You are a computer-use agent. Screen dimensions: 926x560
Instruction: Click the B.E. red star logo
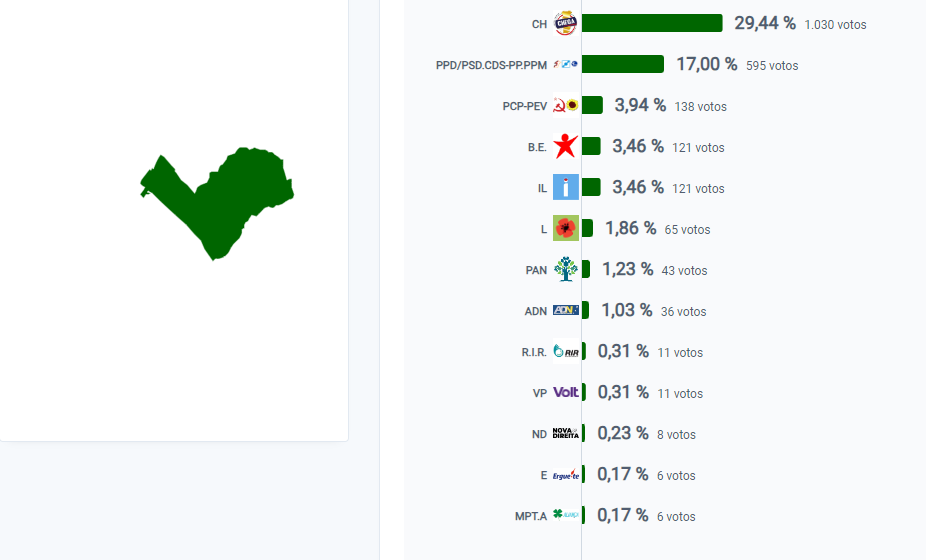(x=565, y=146)
